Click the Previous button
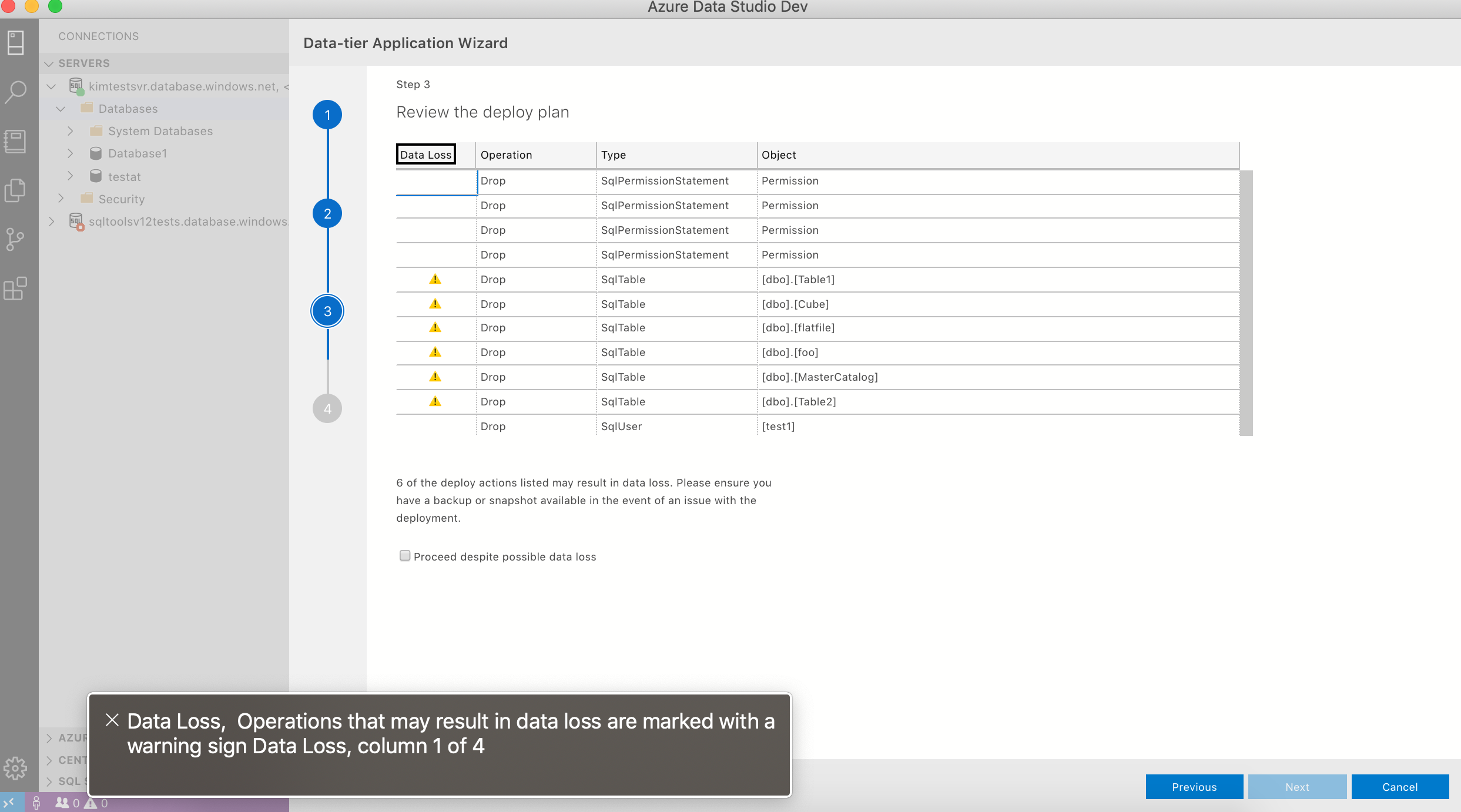The image size is (1461, 812). click(x=1194, y=787)
